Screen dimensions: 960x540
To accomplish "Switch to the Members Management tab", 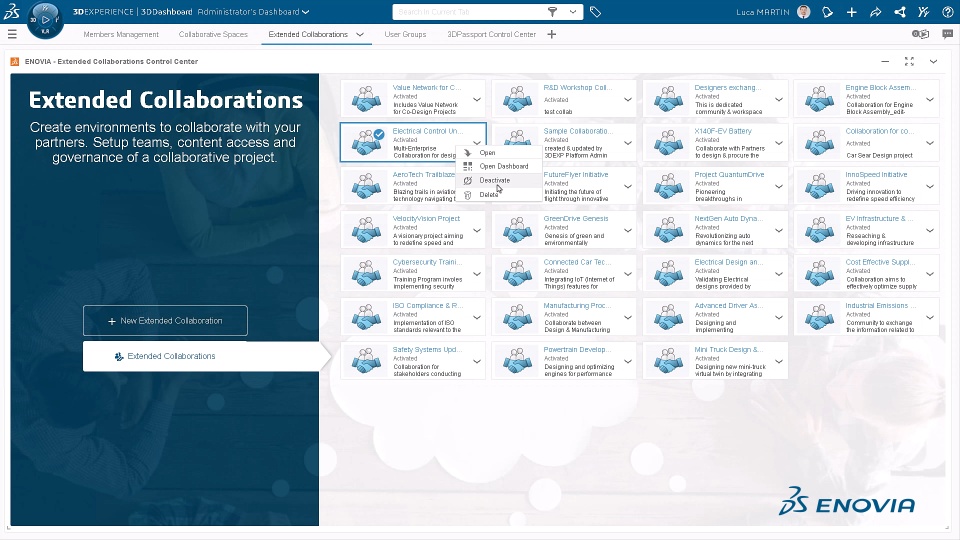I will 121,34.
